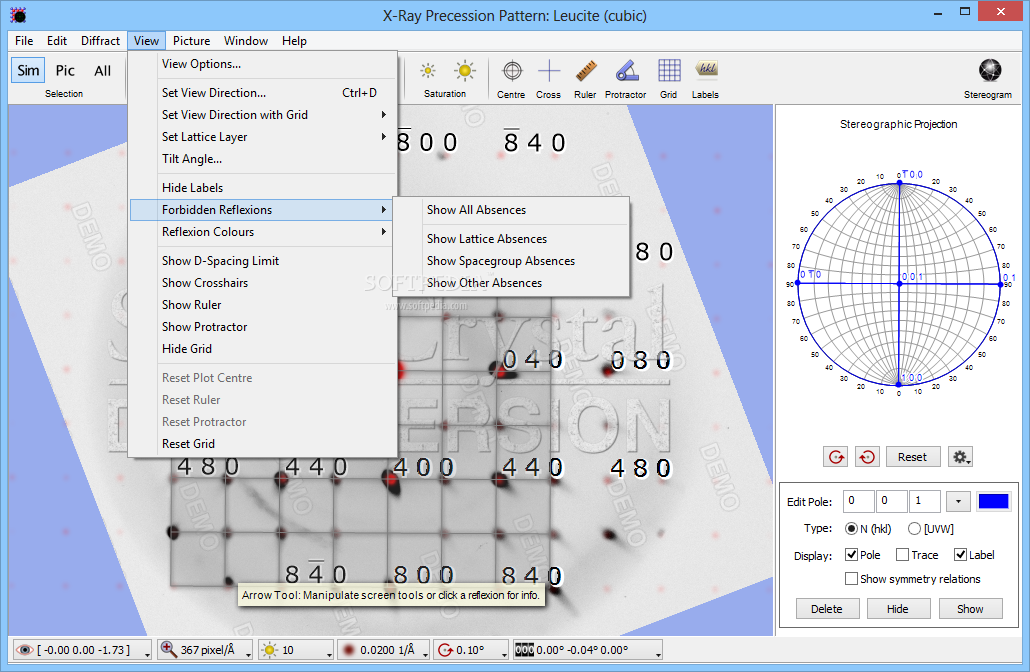Click the third Edit Pole index field
1030x672 pixels.
click(x=925, y=501)
